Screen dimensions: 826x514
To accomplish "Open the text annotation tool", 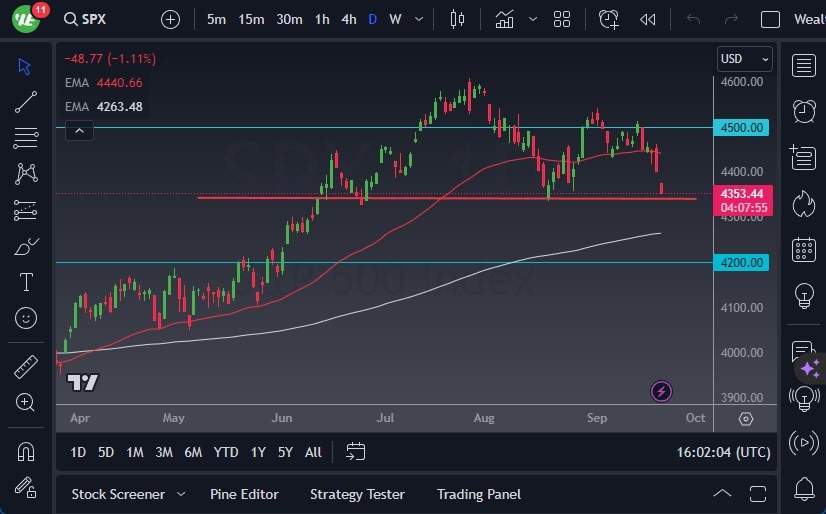I will [26, 282].
